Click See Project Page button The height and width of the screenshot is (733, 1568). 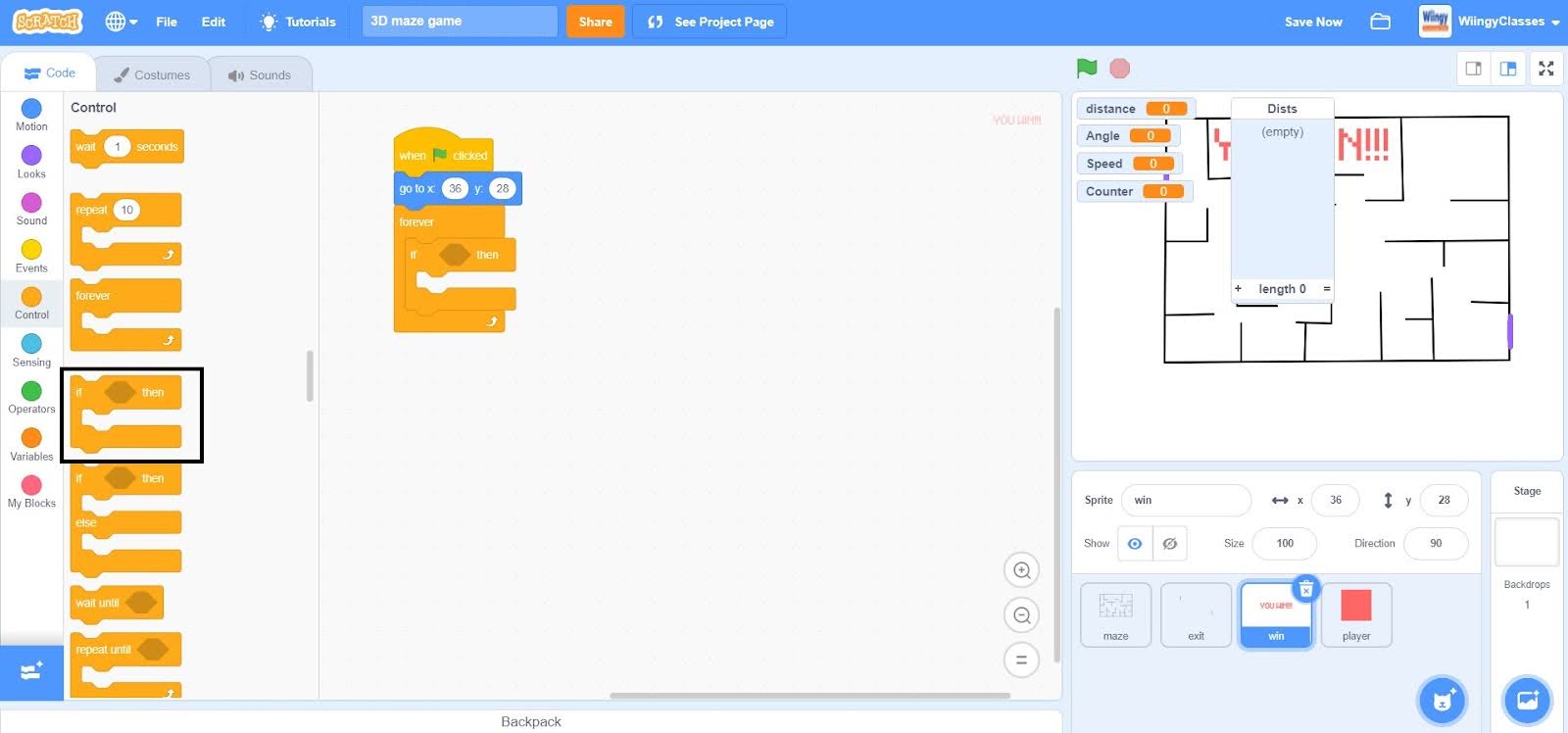coord(710,22)
